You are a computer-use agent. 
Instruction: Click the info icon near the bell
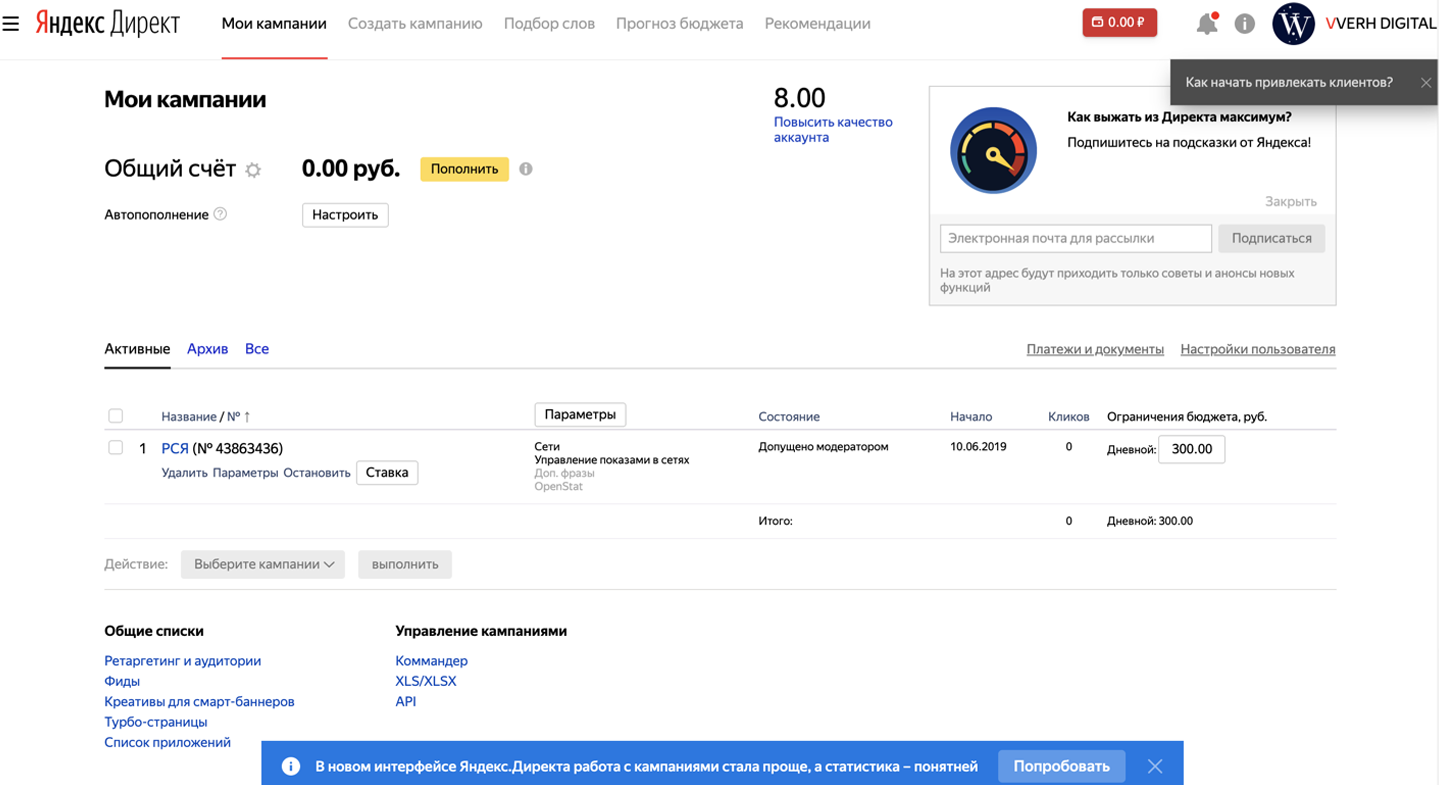coord(1244,23)
